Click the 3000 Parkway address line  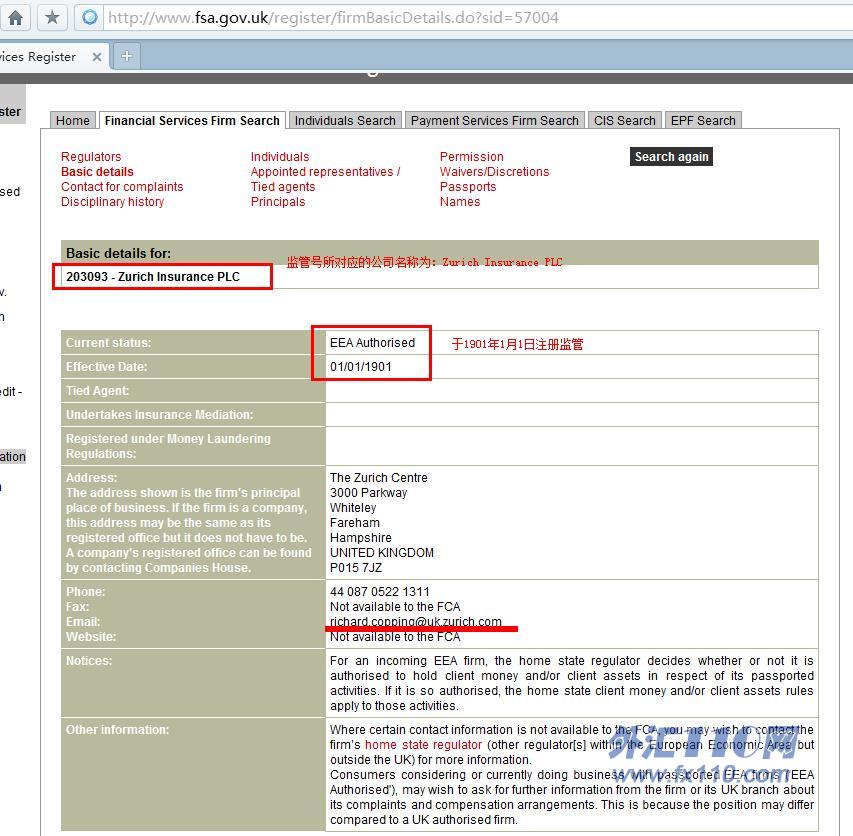coord(368,493)
